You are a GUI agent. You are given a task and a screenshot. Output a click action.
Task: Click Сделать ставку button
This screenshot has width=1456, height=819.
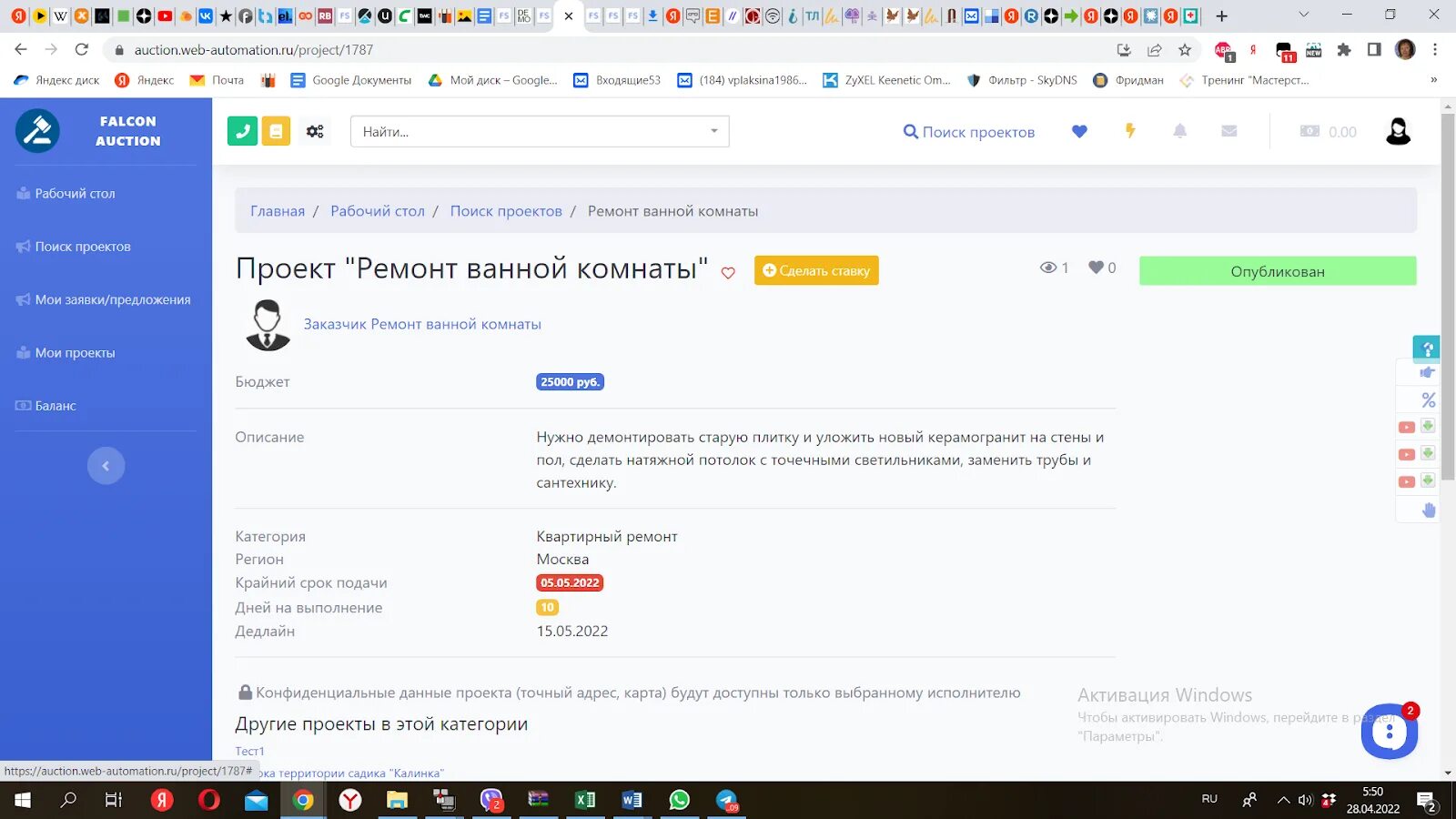coord(816,270)
